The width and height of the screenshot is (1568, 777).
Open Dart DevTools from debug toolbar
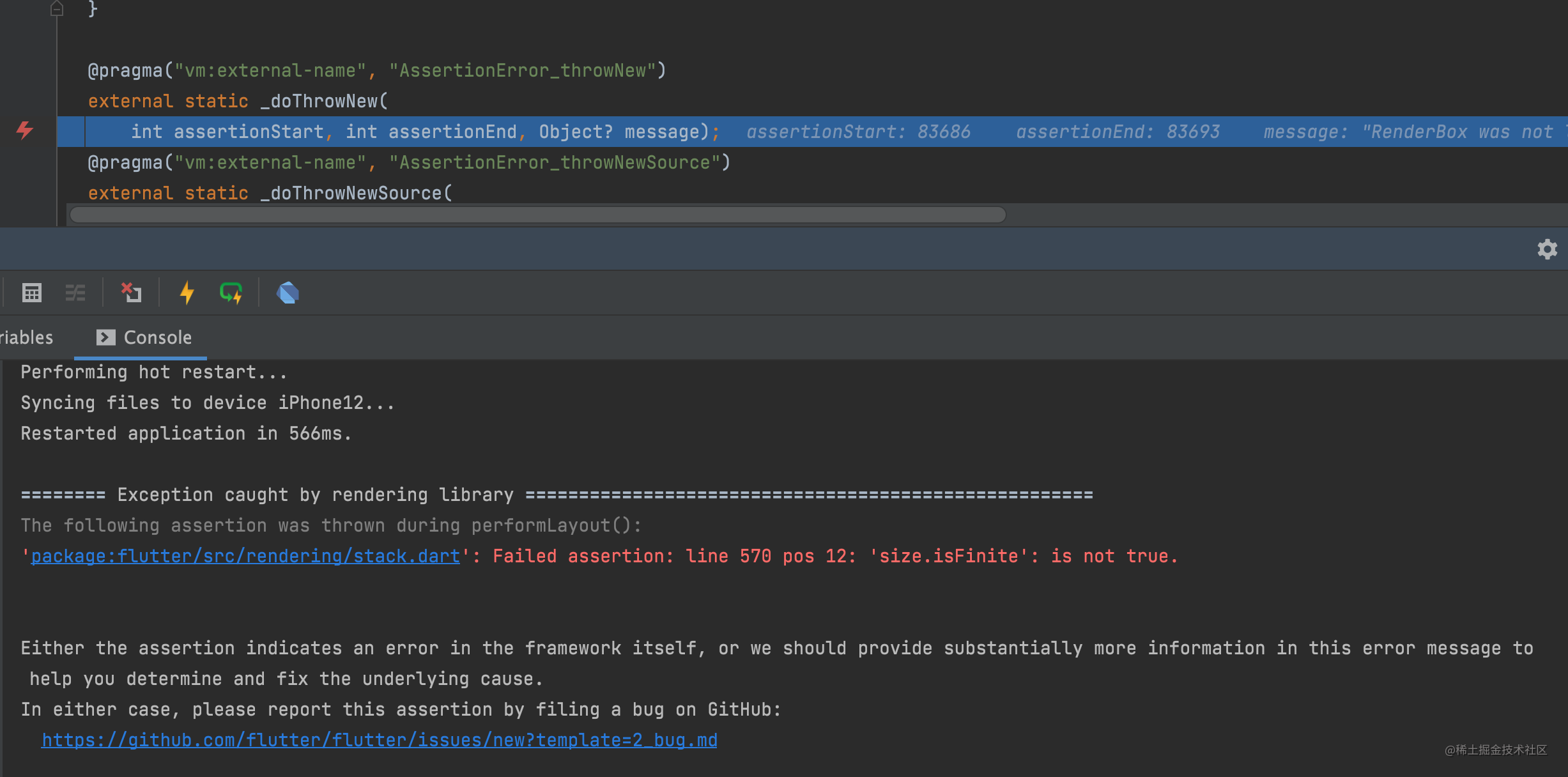point(288,293)
